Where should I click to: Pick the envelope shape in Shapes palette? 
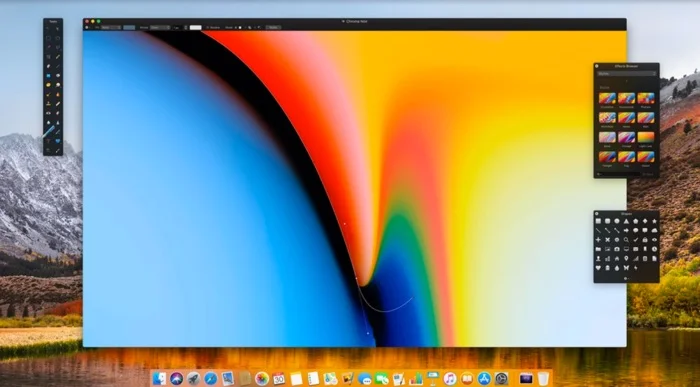[636, 249]
